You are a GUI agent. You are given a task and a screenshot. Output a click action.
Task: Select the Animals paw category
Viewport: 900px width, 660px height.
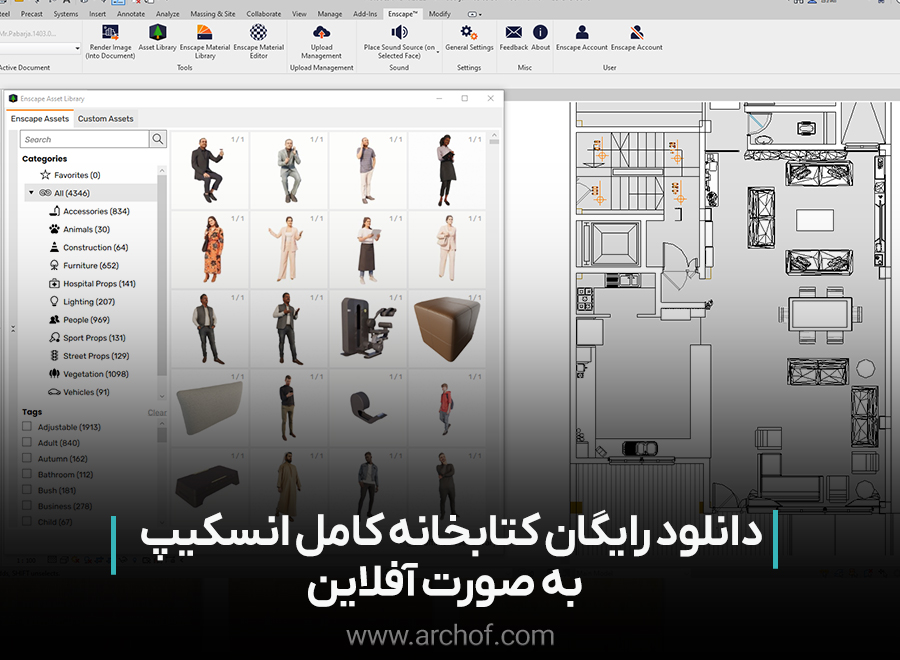(x=79, y=230)
